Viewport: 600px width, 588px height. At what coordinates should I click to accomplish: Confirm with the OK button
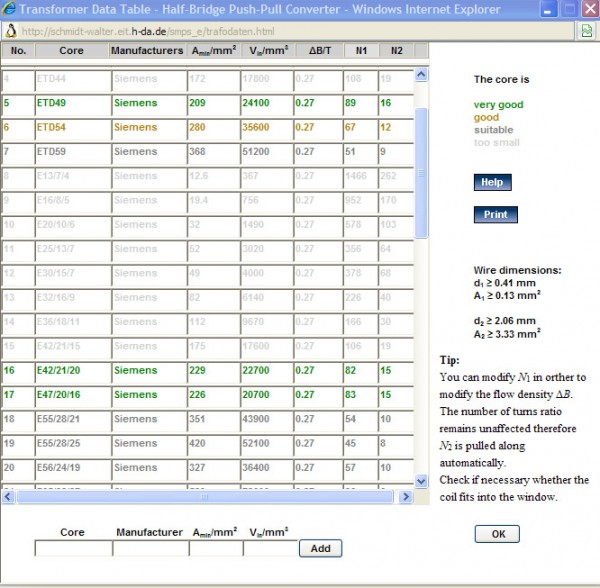(x=497, y=534)
